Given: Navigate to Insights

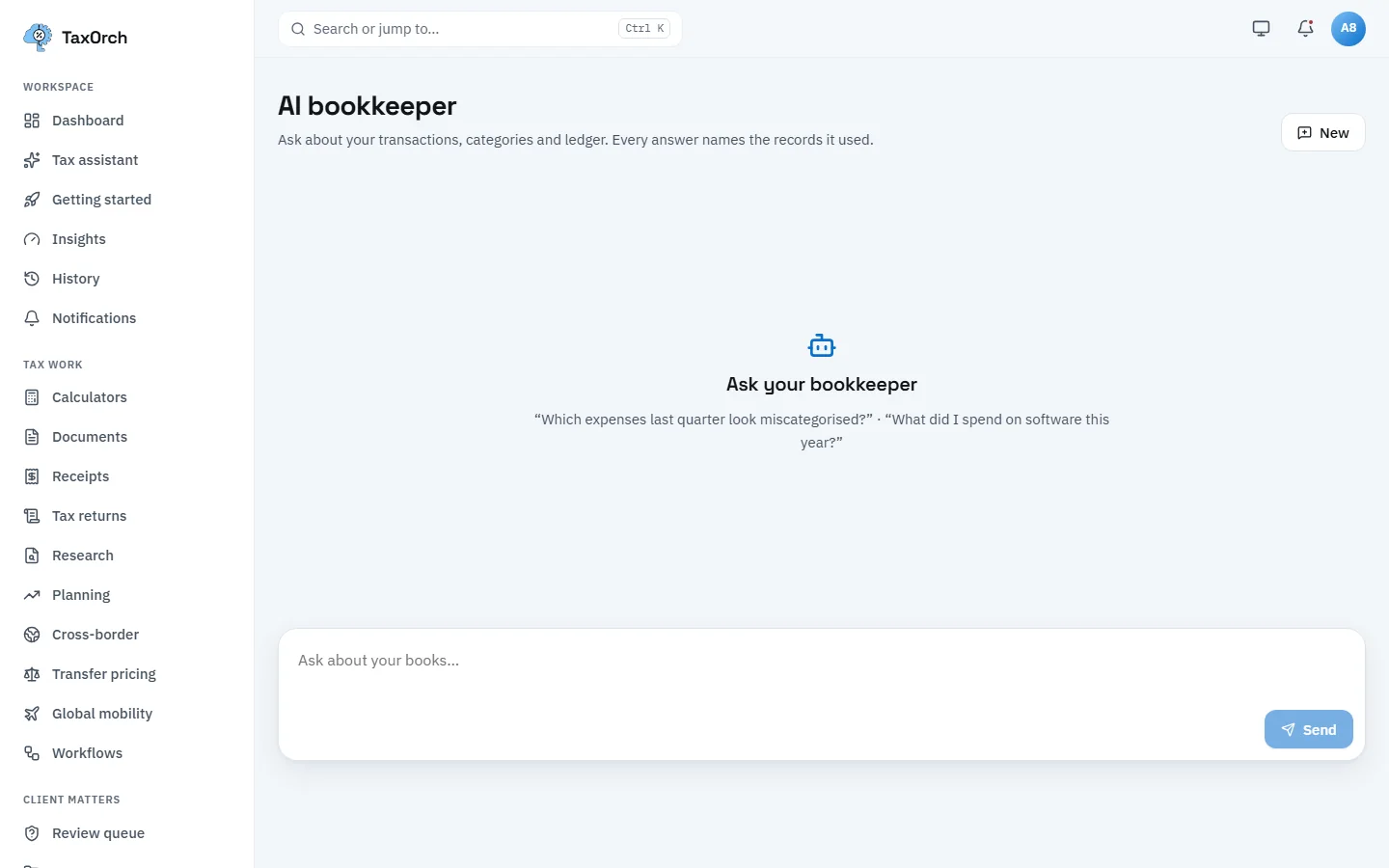Looking at the screenshot, I should (x=126, y=239).
